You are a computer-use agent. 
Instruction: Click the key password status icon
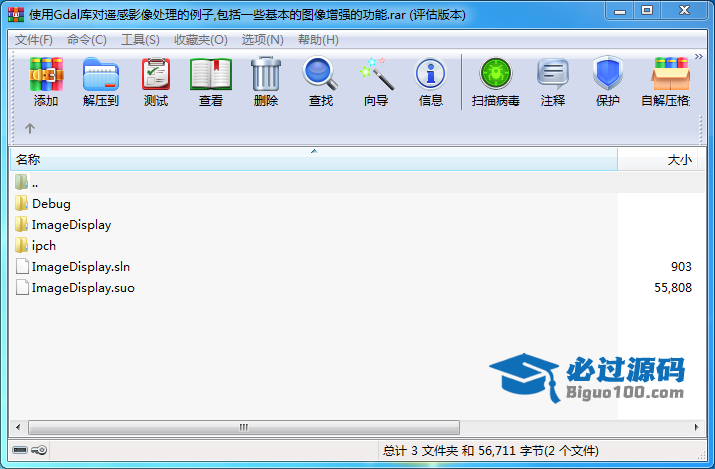39,450
